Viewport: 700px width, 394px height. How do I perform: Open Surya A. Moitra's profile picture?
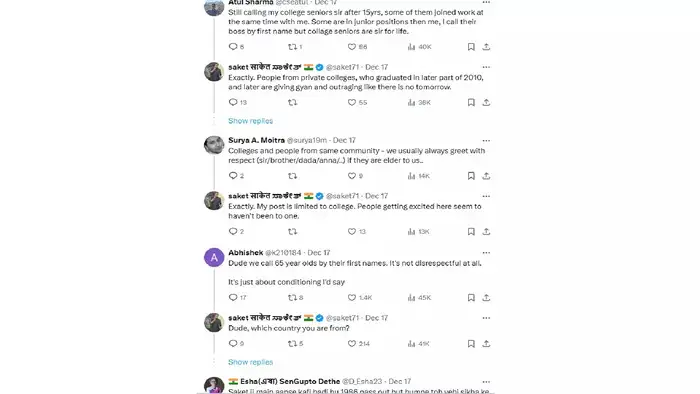click(x=214, y=145)
